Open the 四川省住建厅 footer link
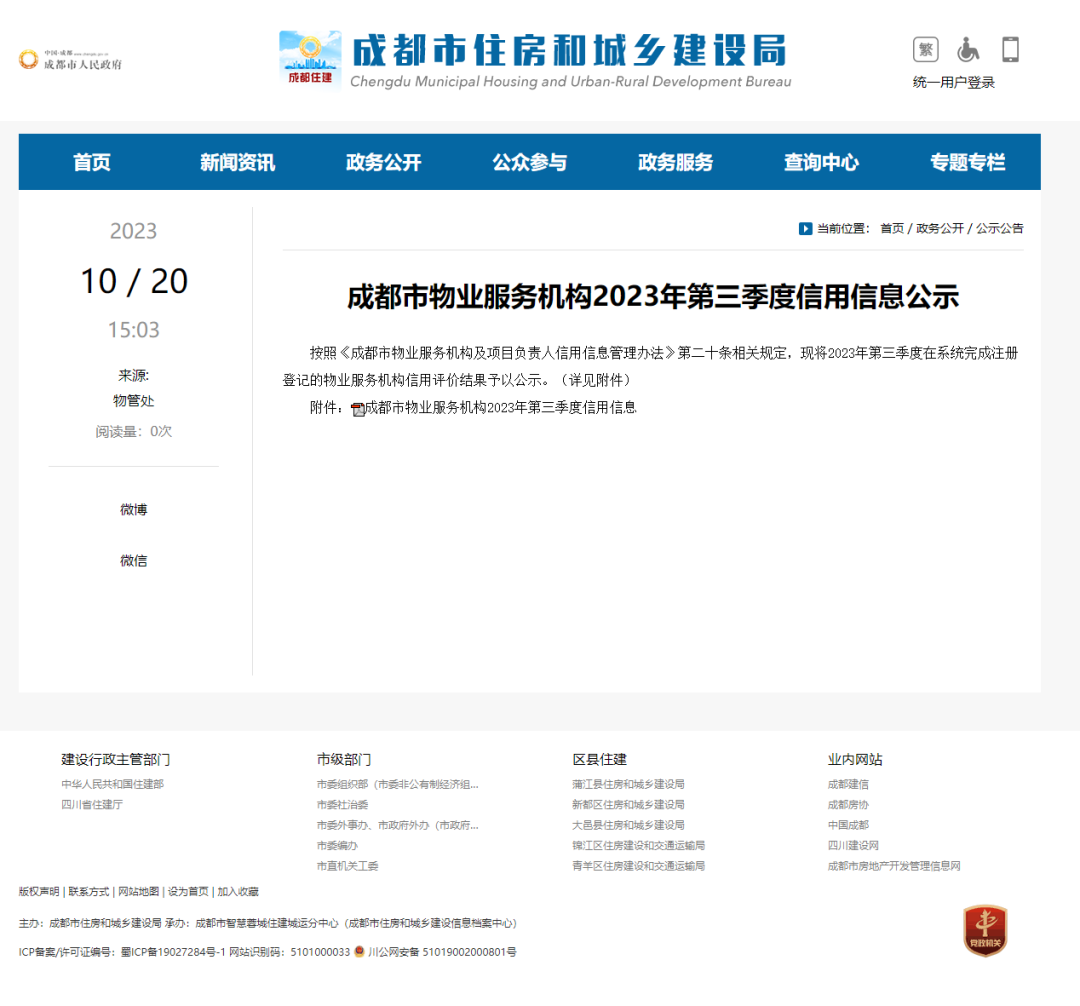The height and width of the screenshot is (1006, 1080). tap(92, 804)
